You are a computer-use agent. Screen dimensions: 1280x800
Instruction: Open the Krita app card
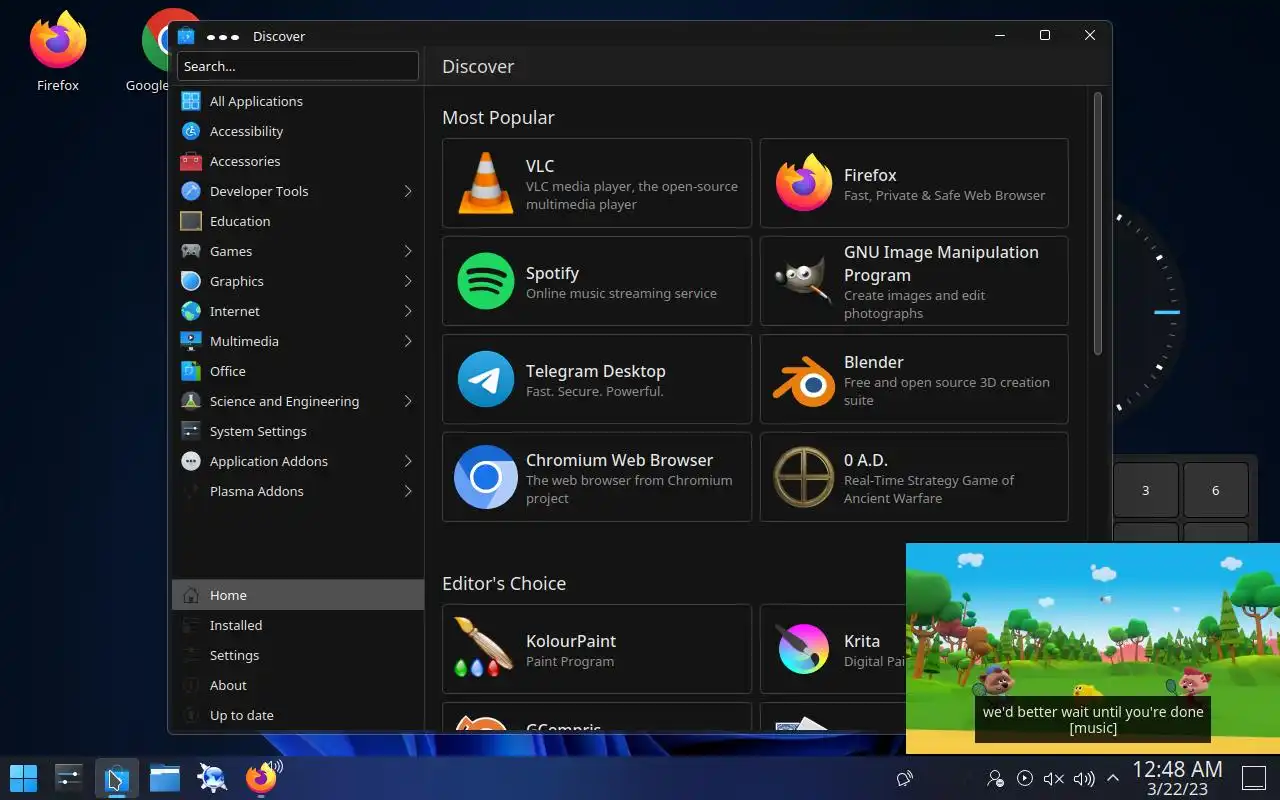[x=833, y=649]
